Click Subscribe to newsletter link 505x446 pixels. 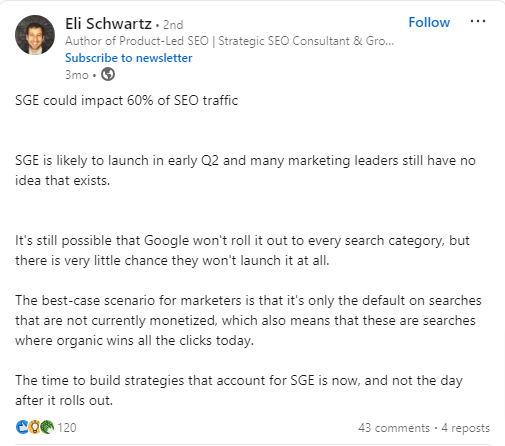coord(129,58)
